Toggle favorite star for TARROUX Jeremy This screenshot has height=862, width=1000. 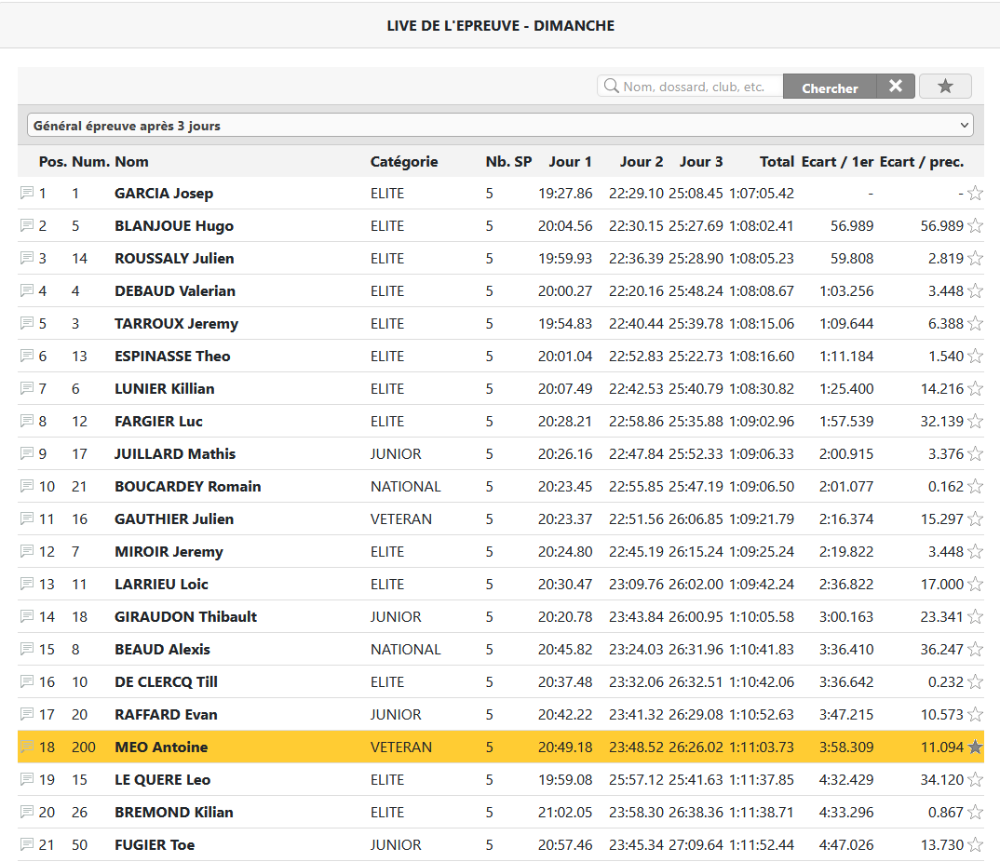(975, 323)
